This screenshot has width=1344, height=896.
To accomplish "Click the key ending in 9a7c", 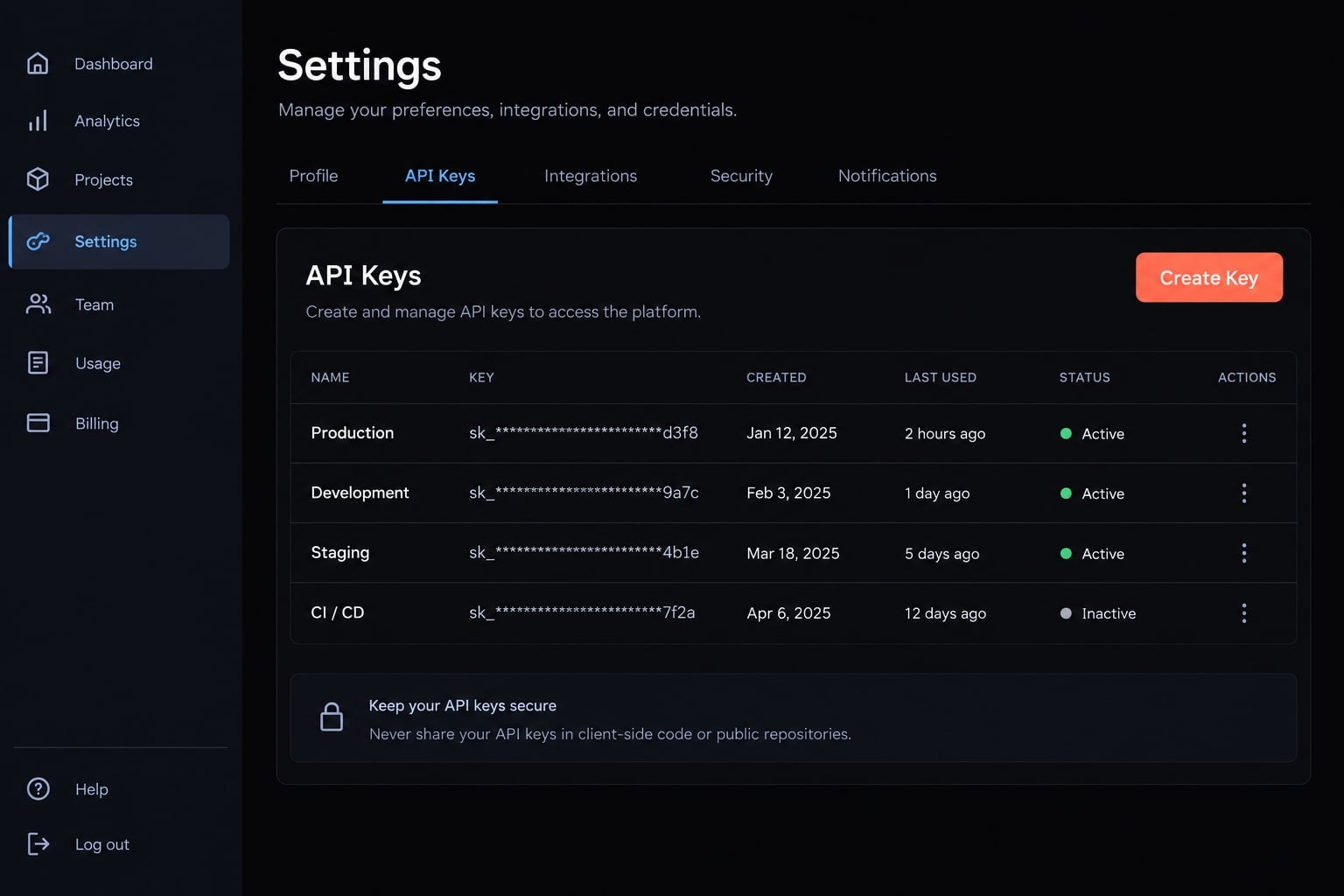I will point(584,493).
